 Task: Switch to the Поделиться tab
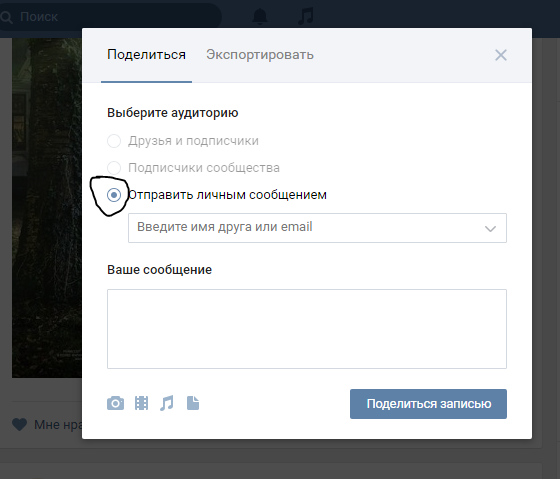pos(146,55)
